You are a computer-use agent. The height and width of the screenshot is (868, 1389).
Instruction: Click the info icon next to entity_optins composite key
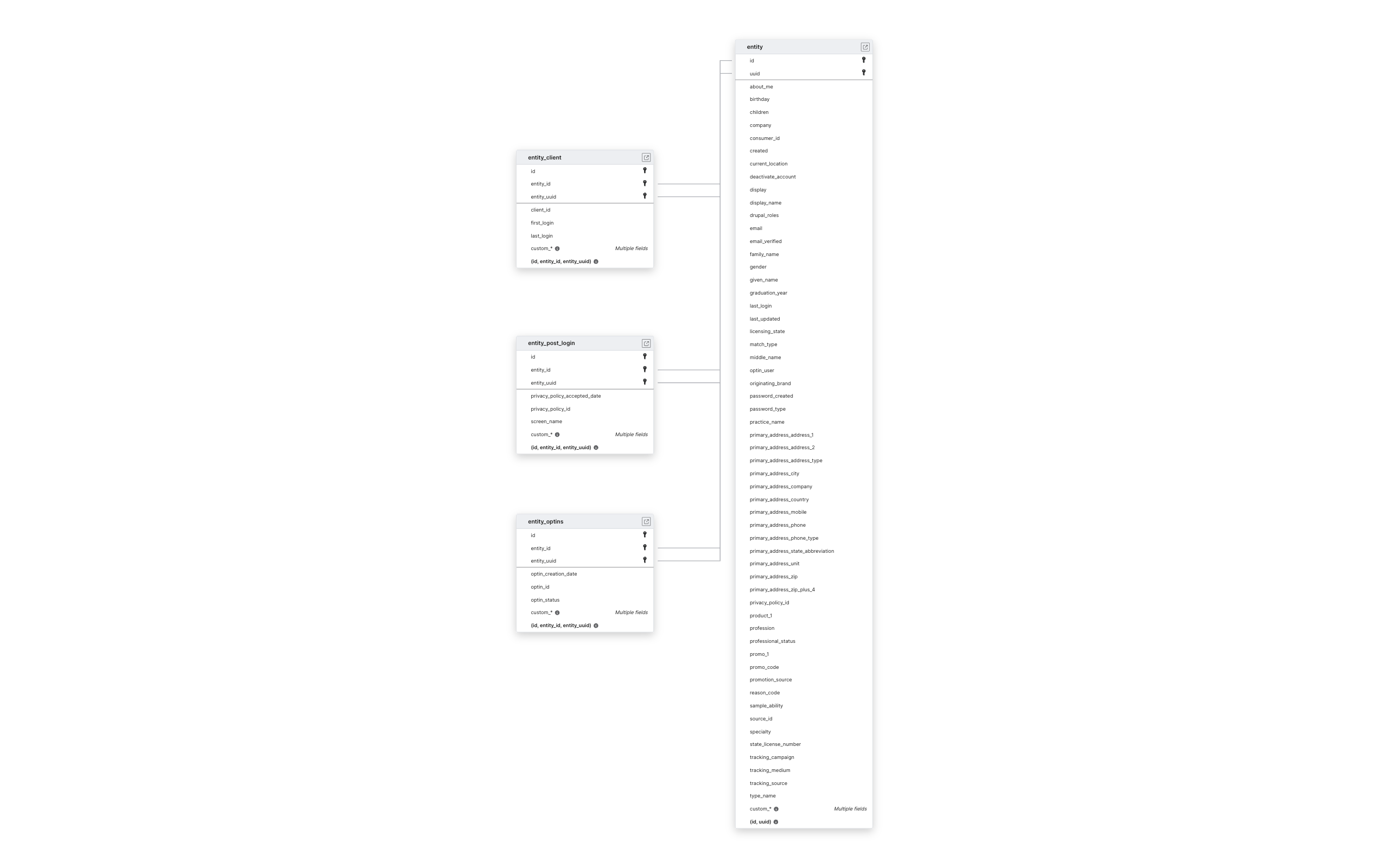pyautogui.click(x=596, y=625)
